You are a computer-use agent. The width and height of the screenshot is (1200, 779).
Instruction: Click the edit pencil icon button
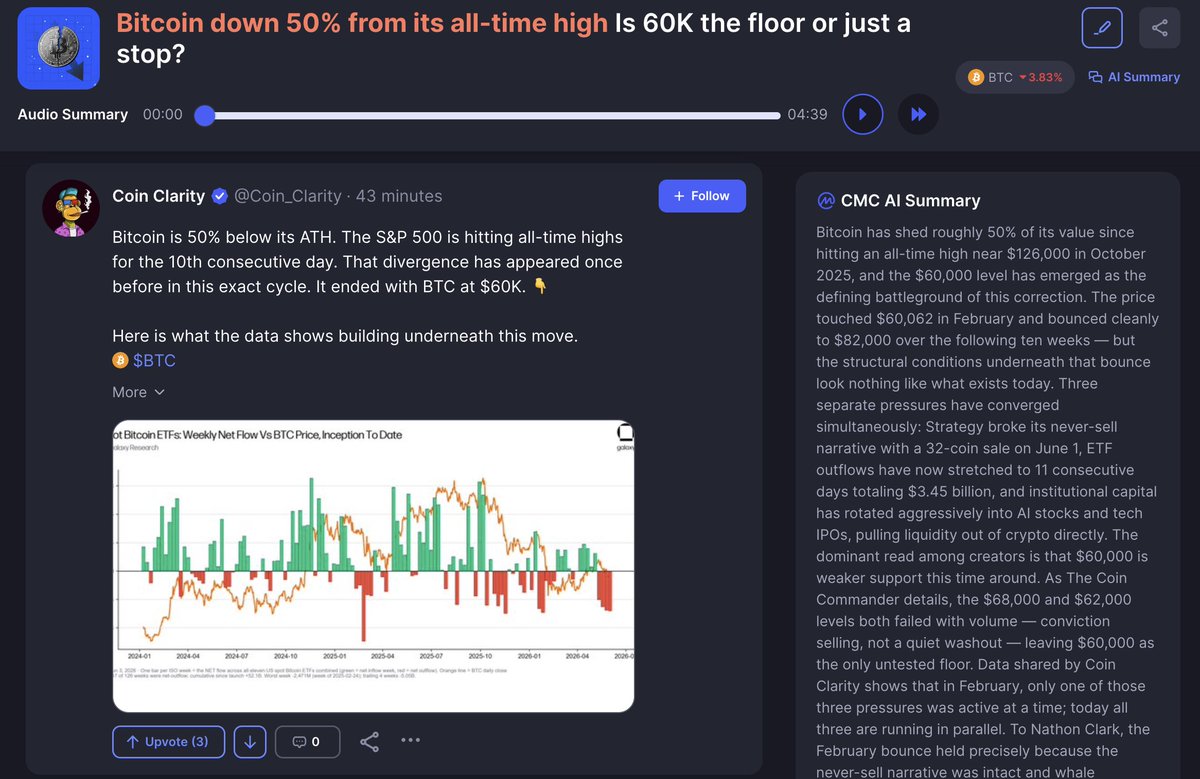1102,28
